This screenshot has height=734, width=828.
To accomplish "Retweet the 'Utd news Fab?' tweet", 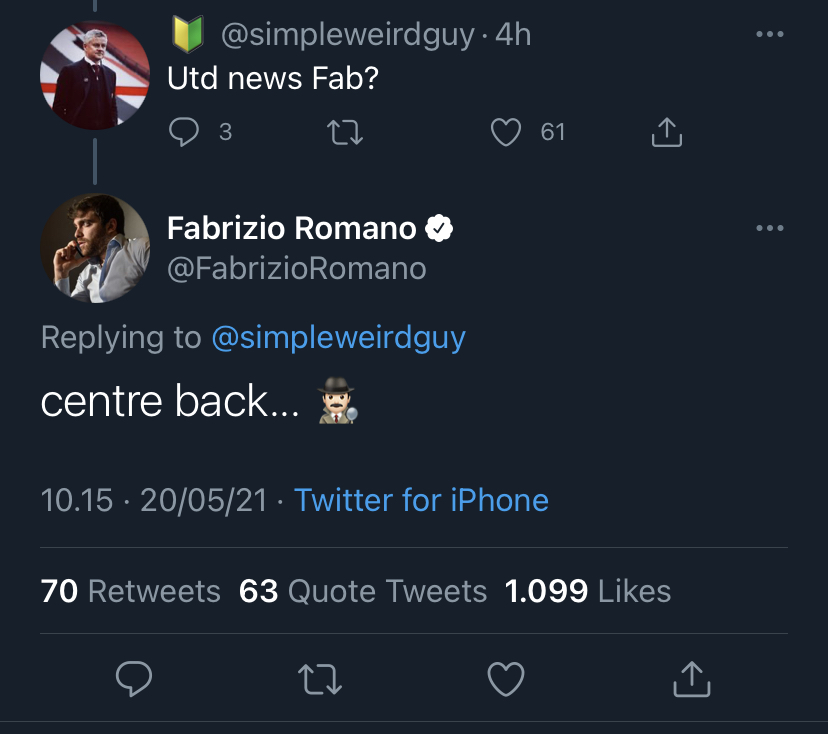I will click(346, 132).
